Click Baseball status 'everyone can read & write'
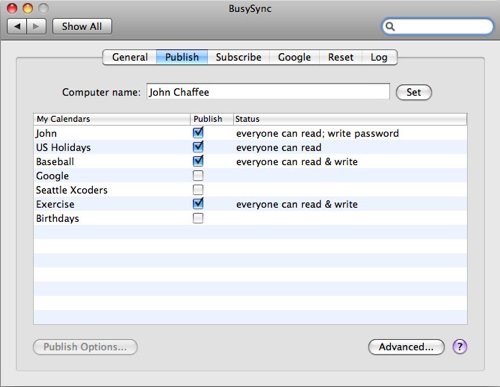 click(x=297, y=162)
